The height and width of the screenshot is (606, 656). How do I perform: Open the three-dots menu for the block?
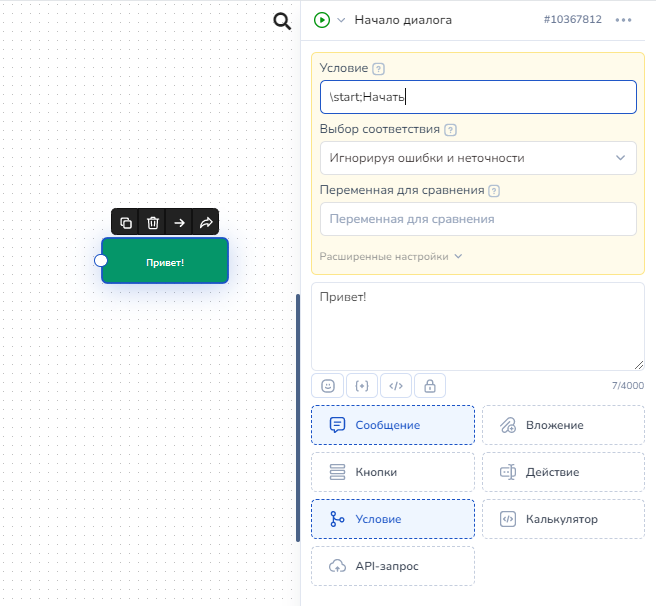624,20
